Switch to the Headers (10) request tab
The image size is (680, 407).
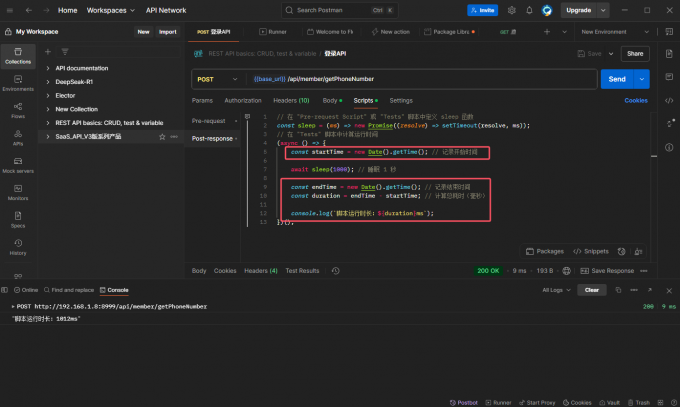(x=291, y=100)
